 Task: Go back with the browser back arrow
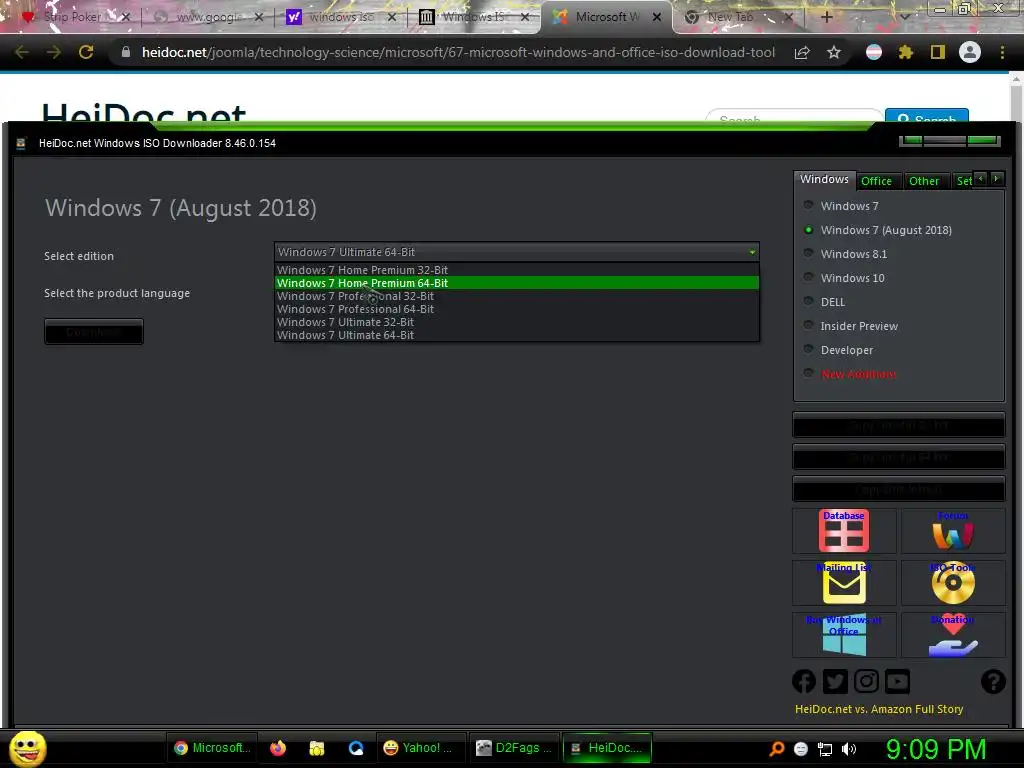[22, 52]
